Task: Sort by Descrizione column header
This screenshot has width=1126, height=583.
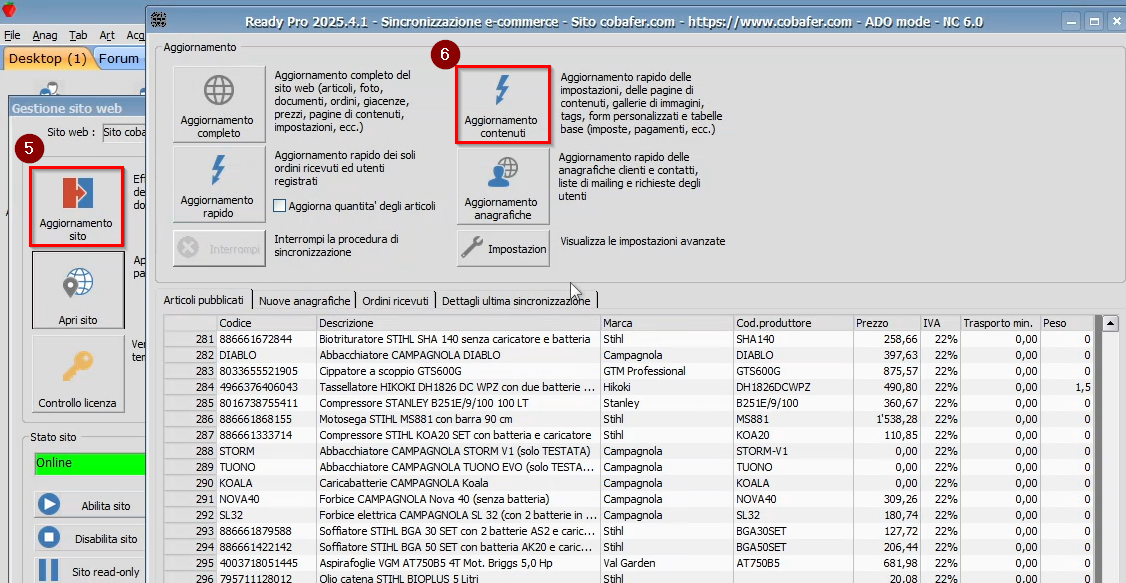Action: tap(458, 323)
